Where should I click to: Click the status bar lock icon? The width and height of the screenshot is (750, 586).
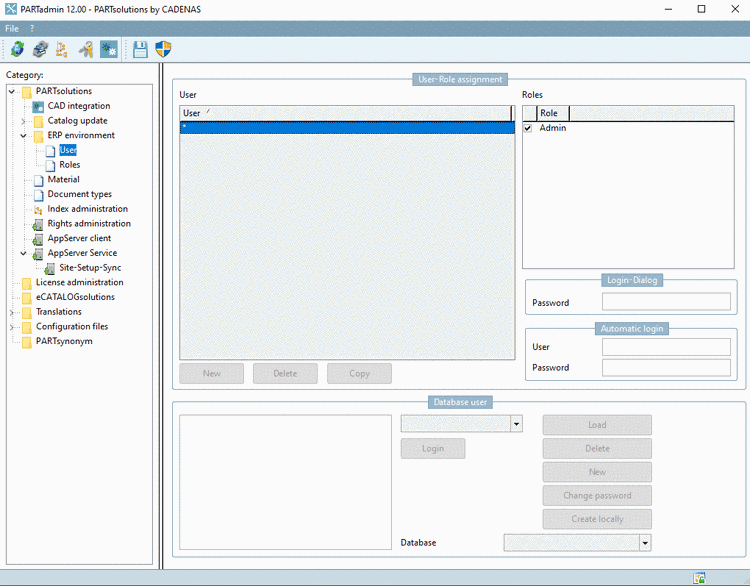(699, 578)
